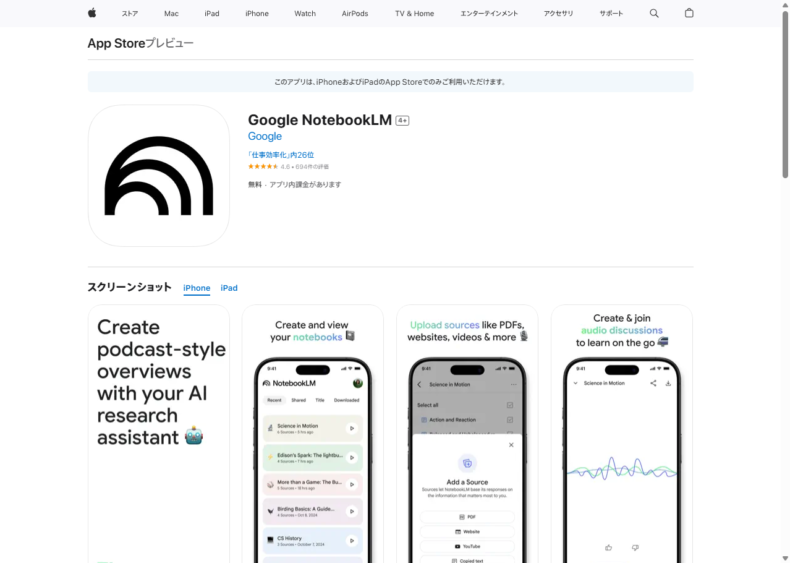Open the Google developer link
Screen dimensions: 790x563
tap(265, 136)
